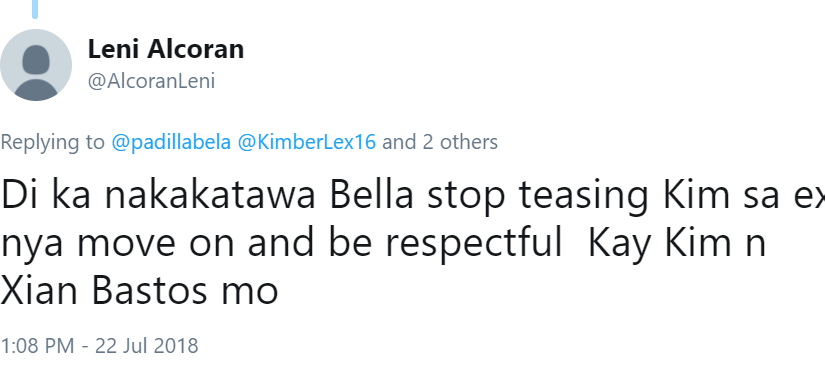Screen dimensions: 825x366
Task: Visit the @KimberLex16 mention link
Action: [x=307, y=142]
